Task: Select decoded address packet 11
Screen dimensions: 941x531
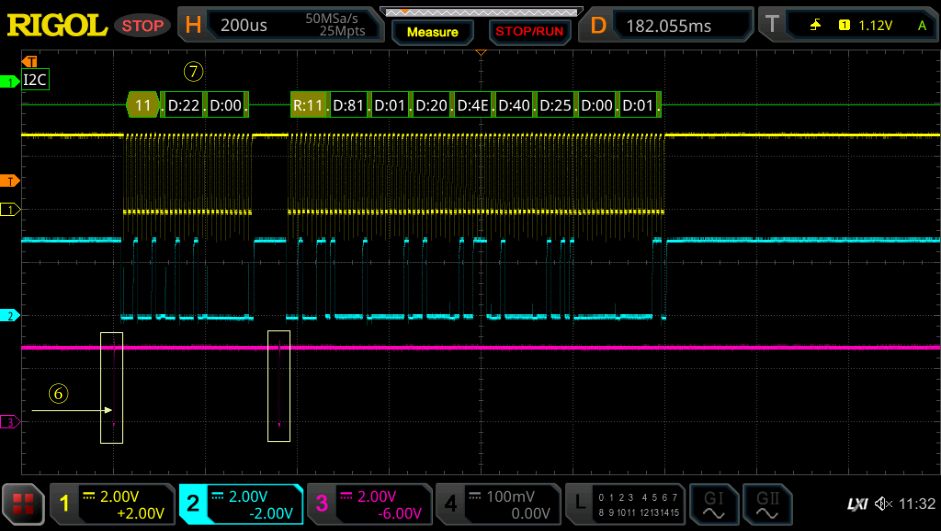Action: (x=143, y=105)
